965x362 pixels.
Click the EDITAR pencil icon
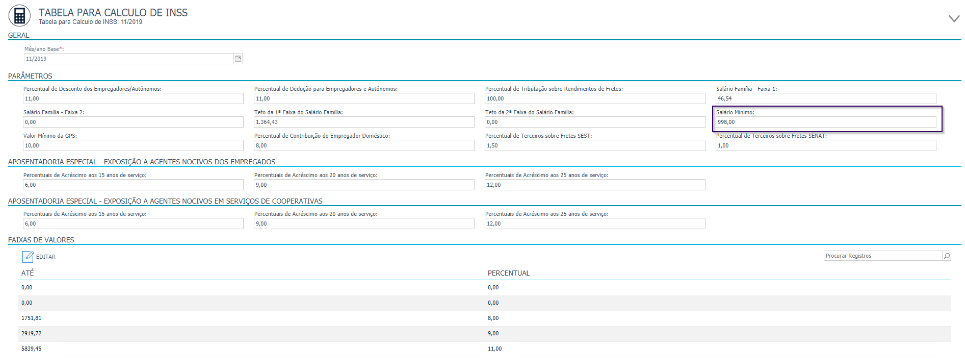click(28, 256)
